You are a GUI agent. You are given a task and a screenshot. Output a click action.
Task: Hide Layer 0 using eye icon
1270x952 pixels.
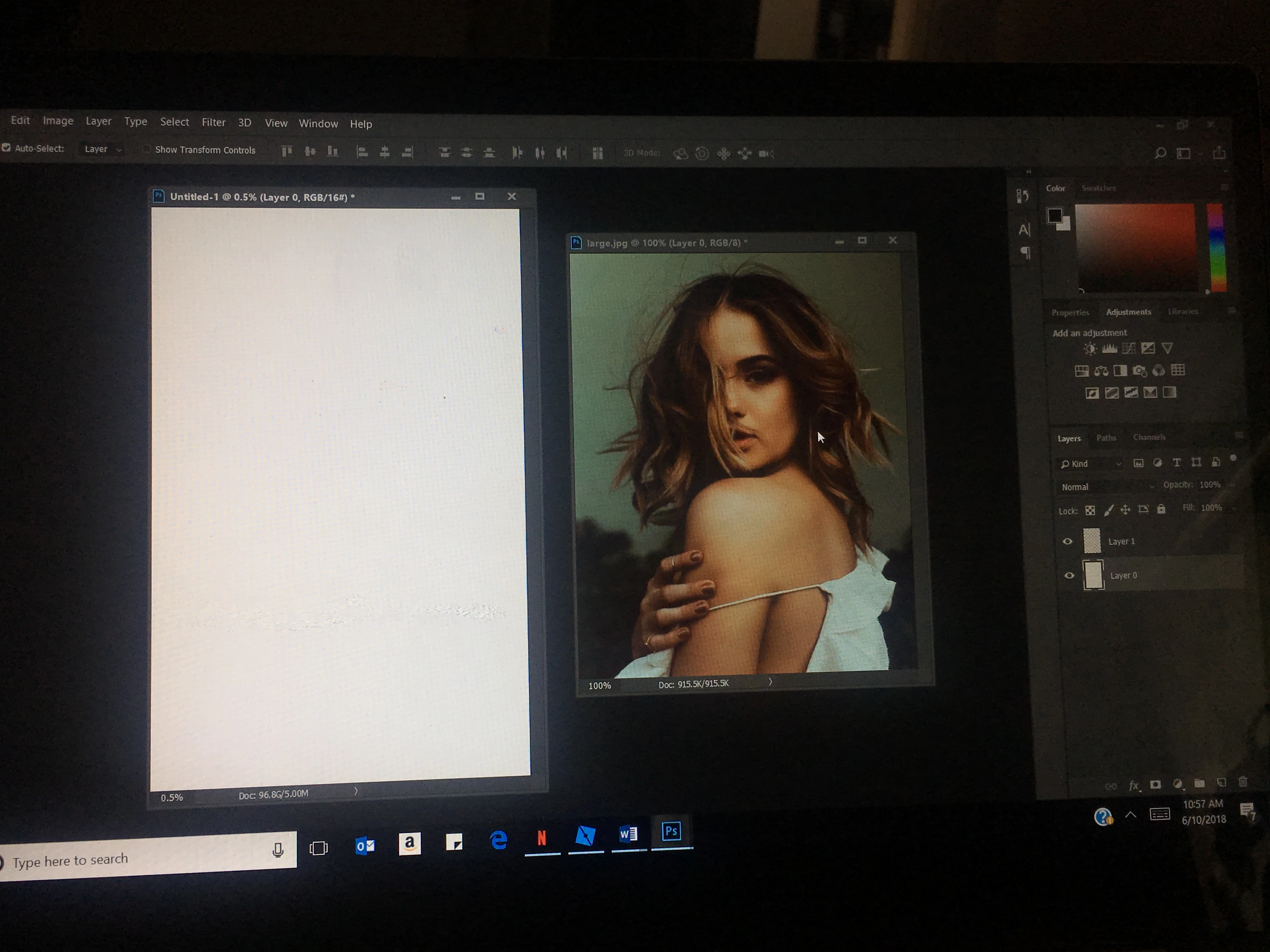point(1069,575)
